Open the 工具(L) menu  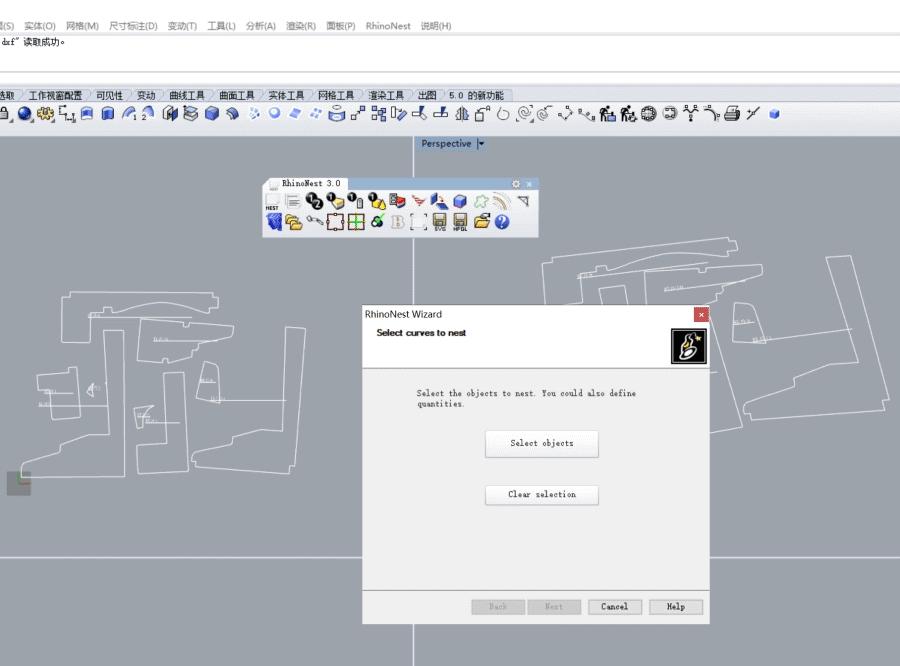click(x=222, y=26)
